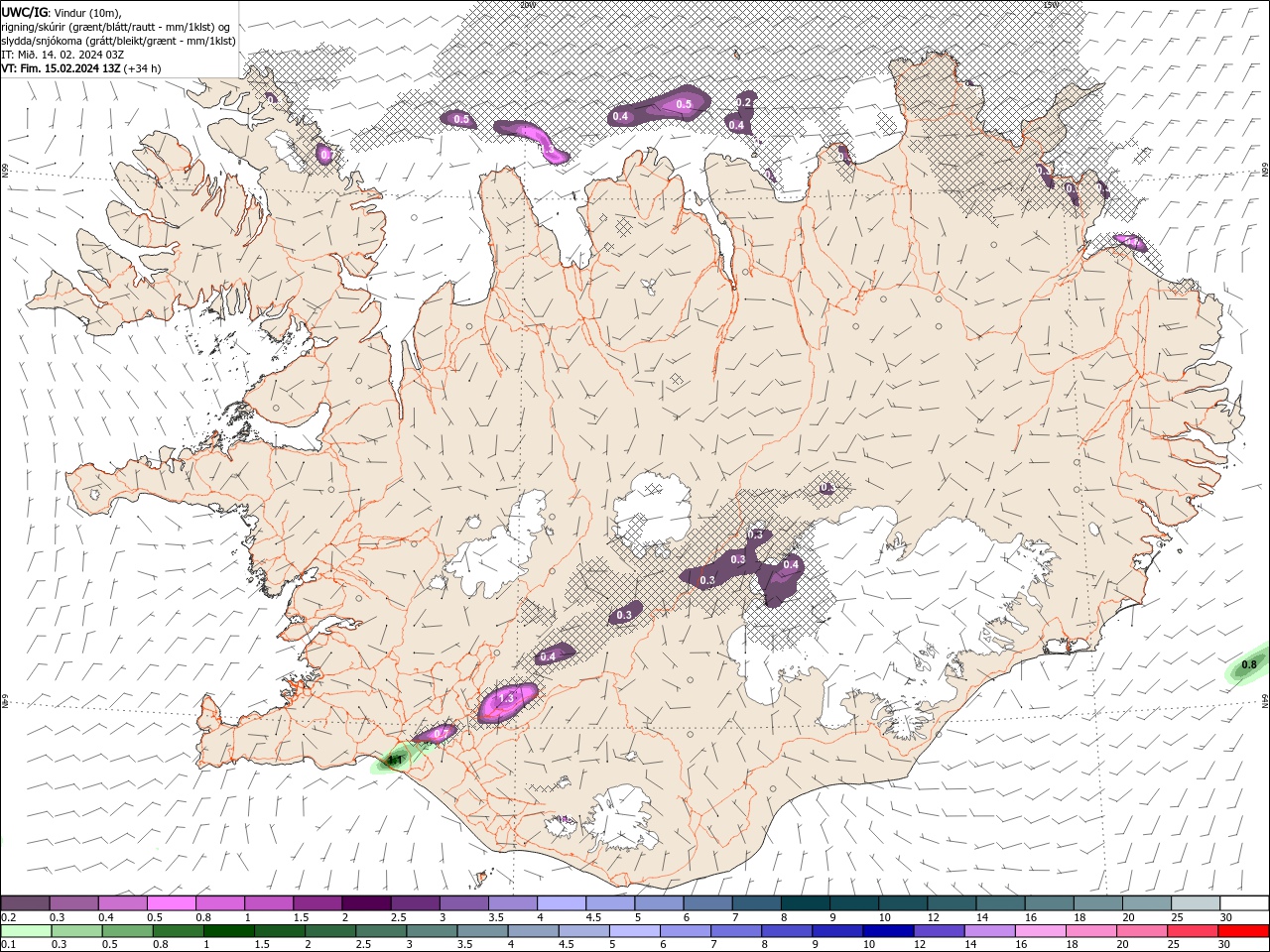
Task: Click the light pink 16 swatch in lower legend
Action: point(1041,931)
